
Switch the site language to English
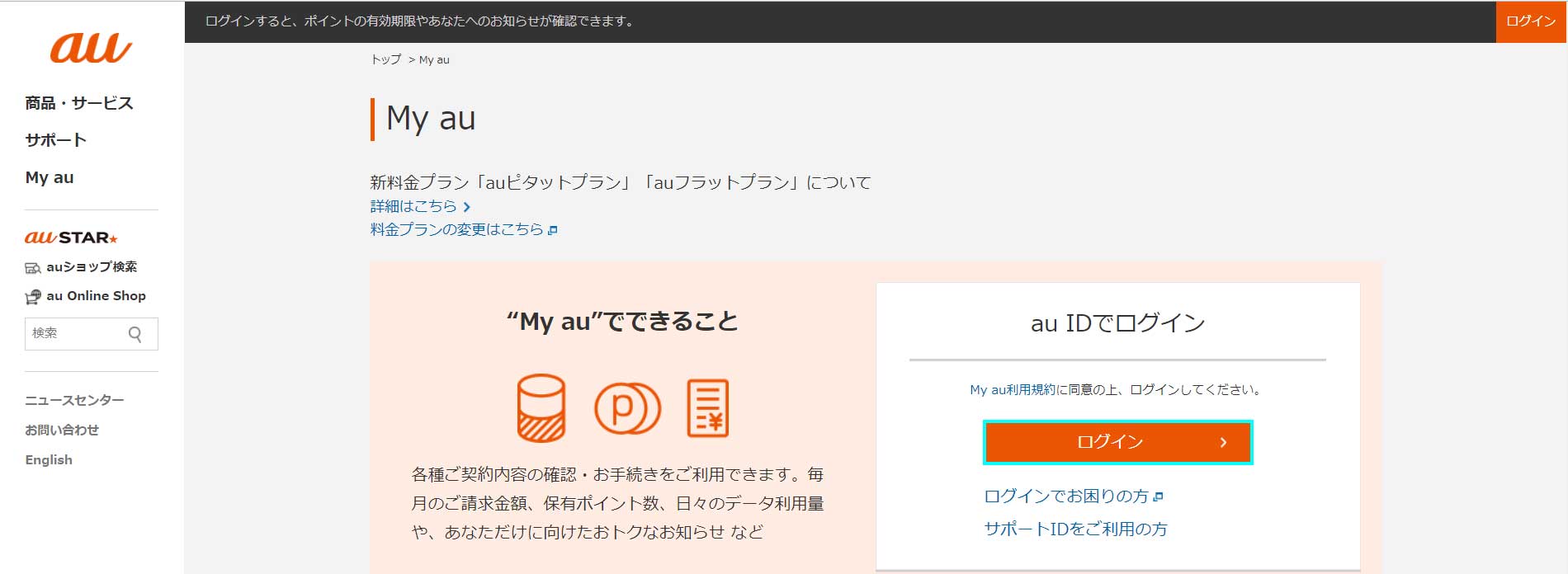click(49, 459)
